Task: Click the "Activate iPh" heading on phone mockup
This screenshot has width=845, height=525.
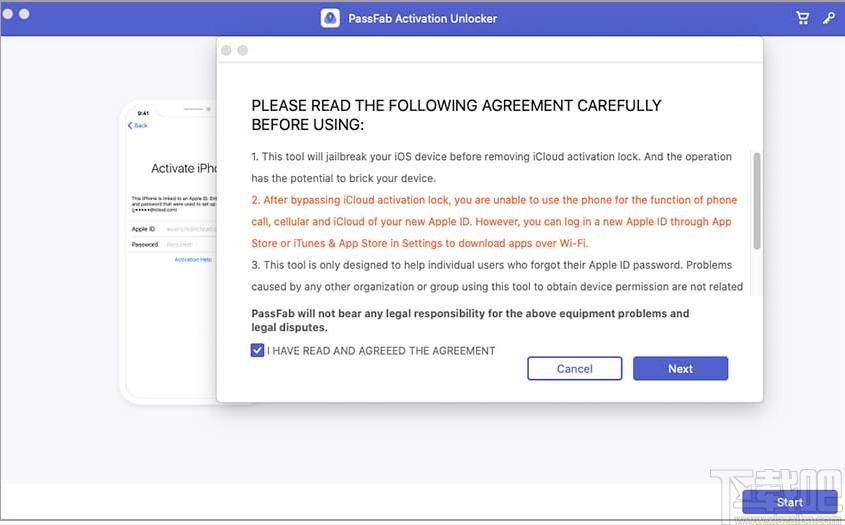Action: tap(184, 168)
